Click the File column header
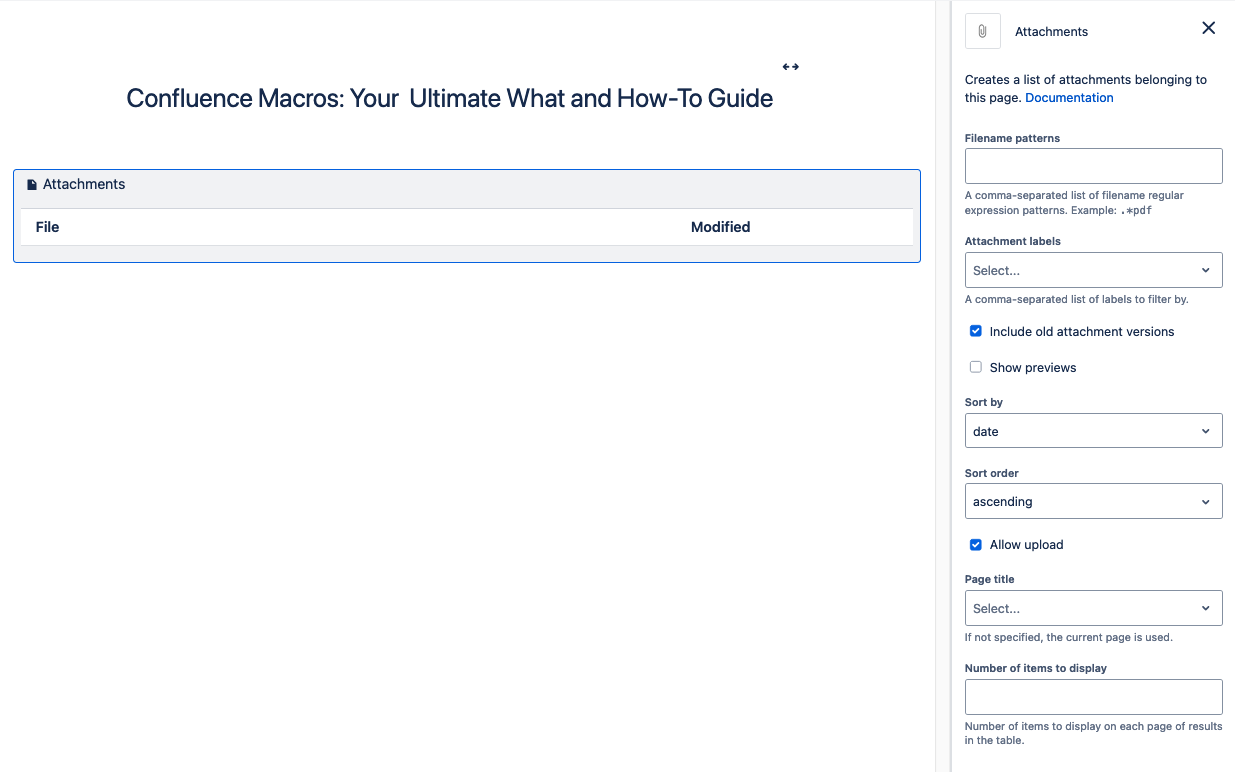 click(x=47, y=227)
